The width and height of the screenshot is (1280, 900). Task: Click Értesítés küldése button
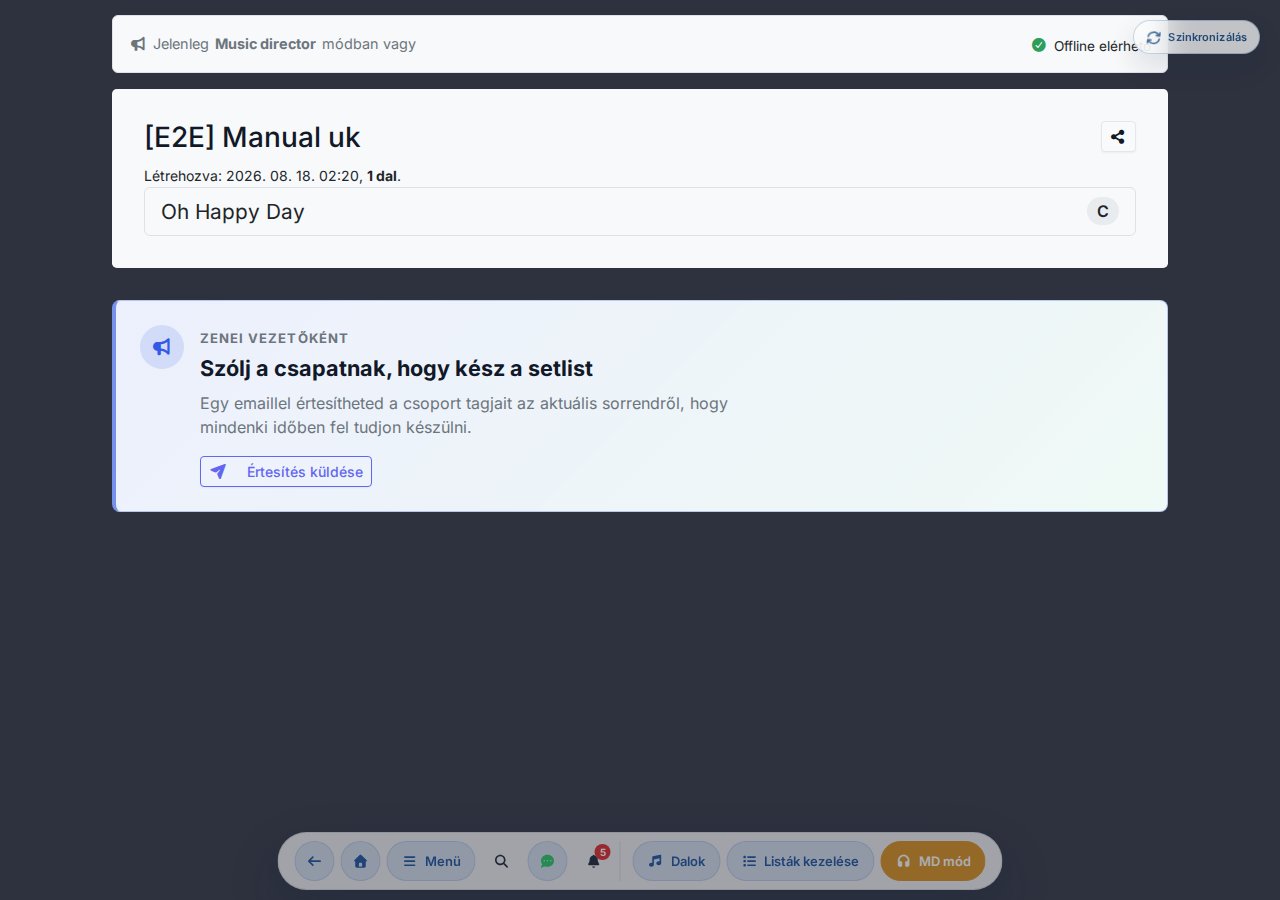(286, 472)
